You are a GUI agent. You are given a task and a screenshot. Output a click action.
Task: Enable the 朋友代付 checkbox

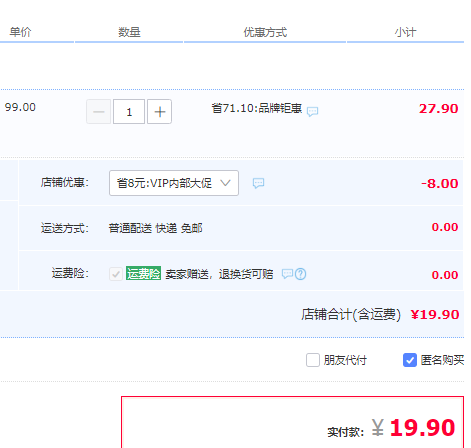[x=313, y=360]
